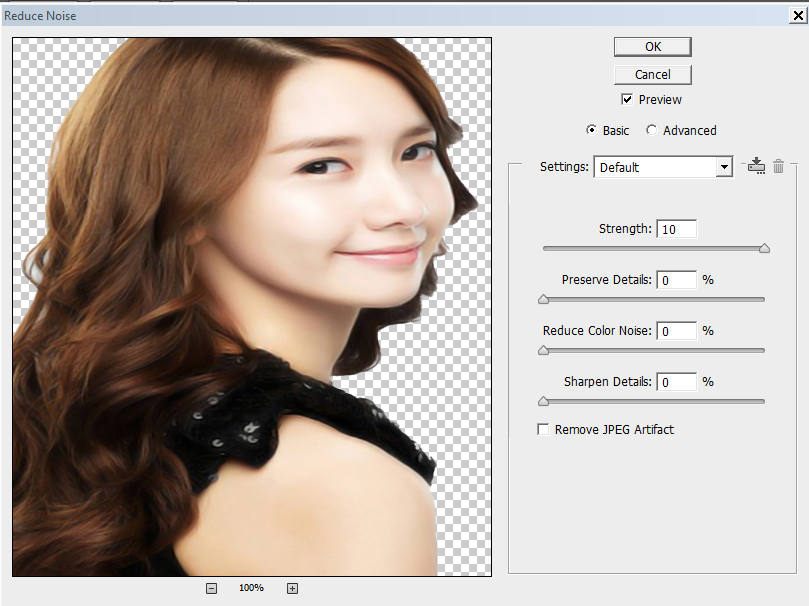This screenshot has width=809, height=606.
Task: Close the Reduce Noise dialog
Action: click(798, 15)
